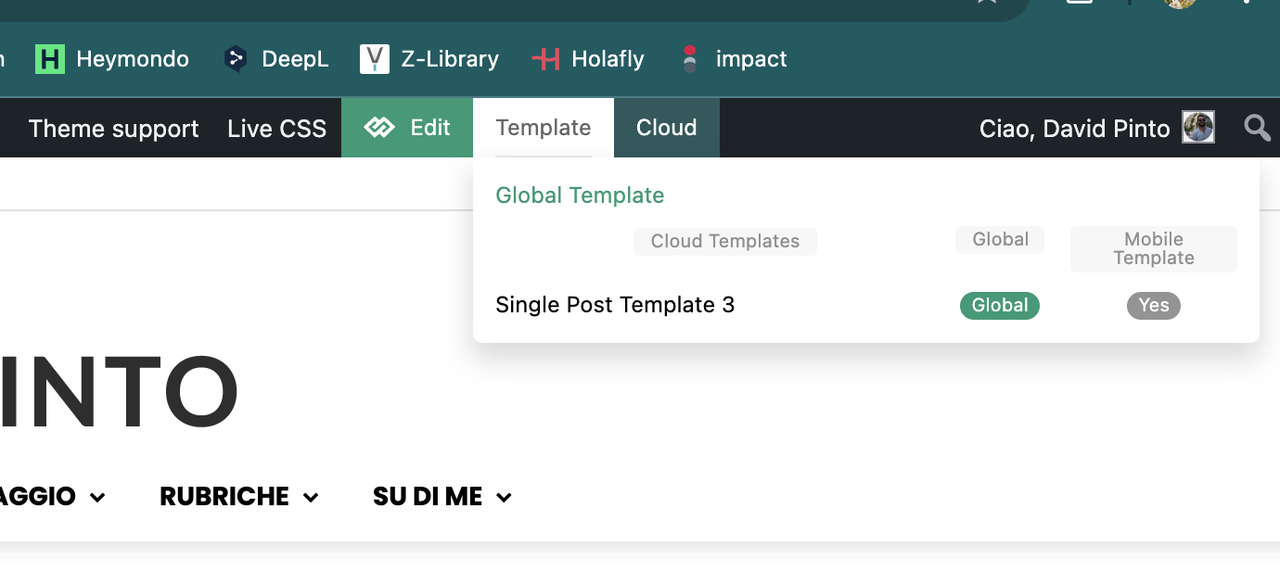Image resolution: width=1280 pixels, height=582 pixels.
Task: Click the Z-Library bookmark icon
Action: [x=374, y=59]
